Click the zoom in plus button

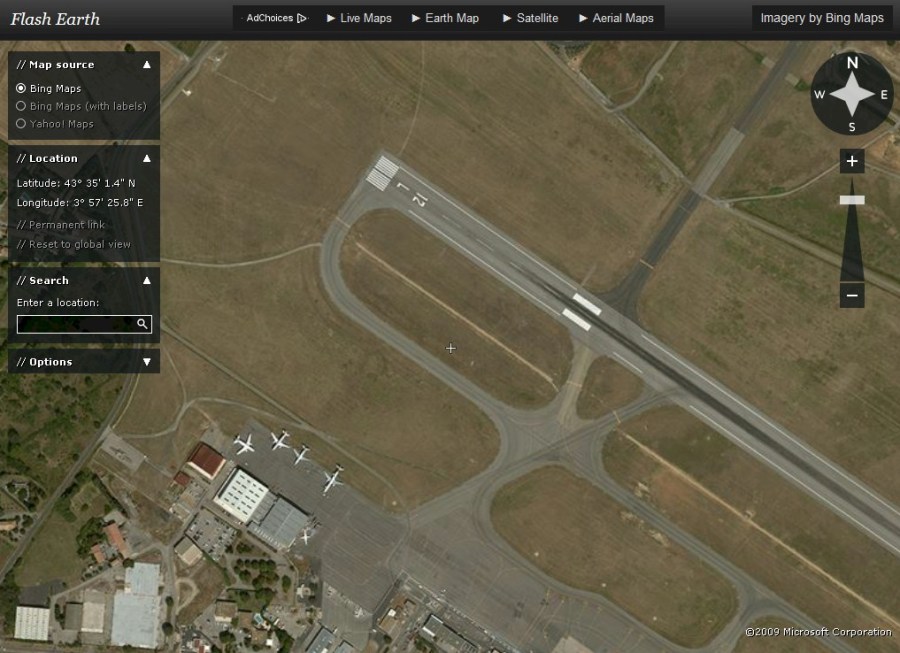852,161
